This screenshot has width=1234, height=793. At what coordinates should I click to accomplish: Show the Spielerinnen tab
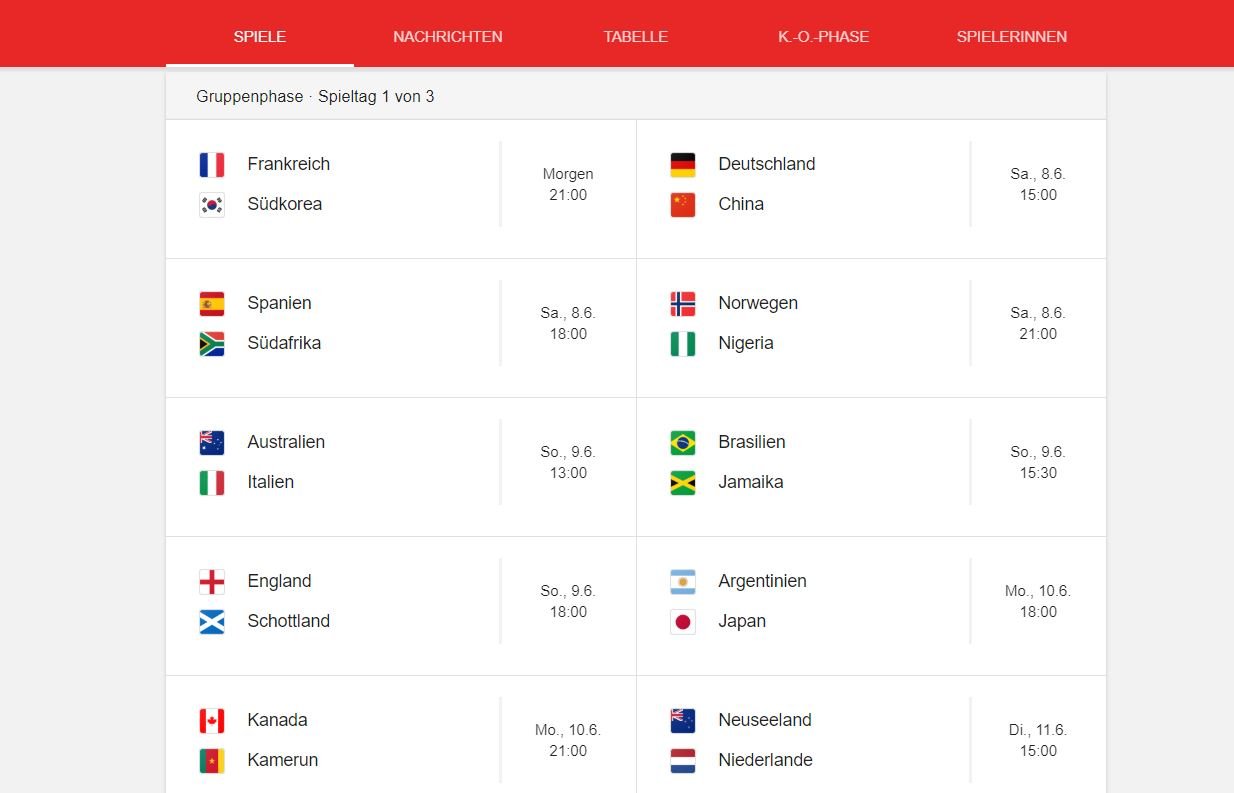point(1011,37)
